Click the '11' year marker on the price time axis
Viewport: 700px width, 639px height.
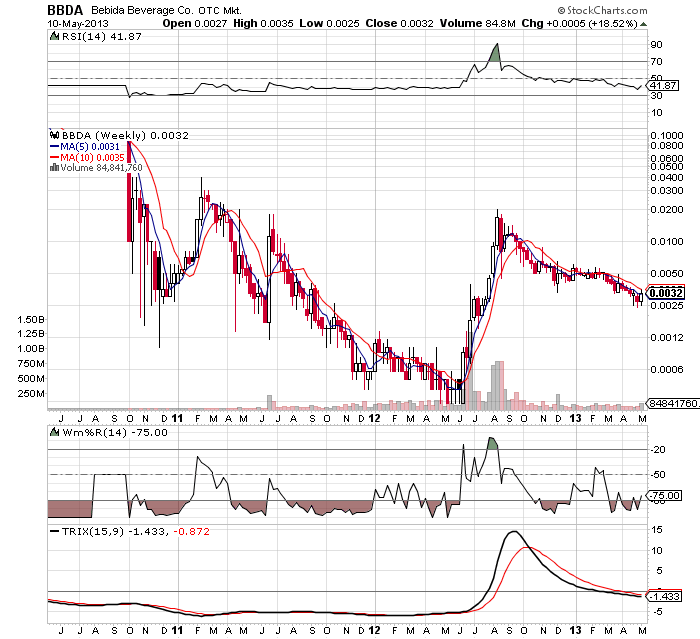(x=177, y=418)
